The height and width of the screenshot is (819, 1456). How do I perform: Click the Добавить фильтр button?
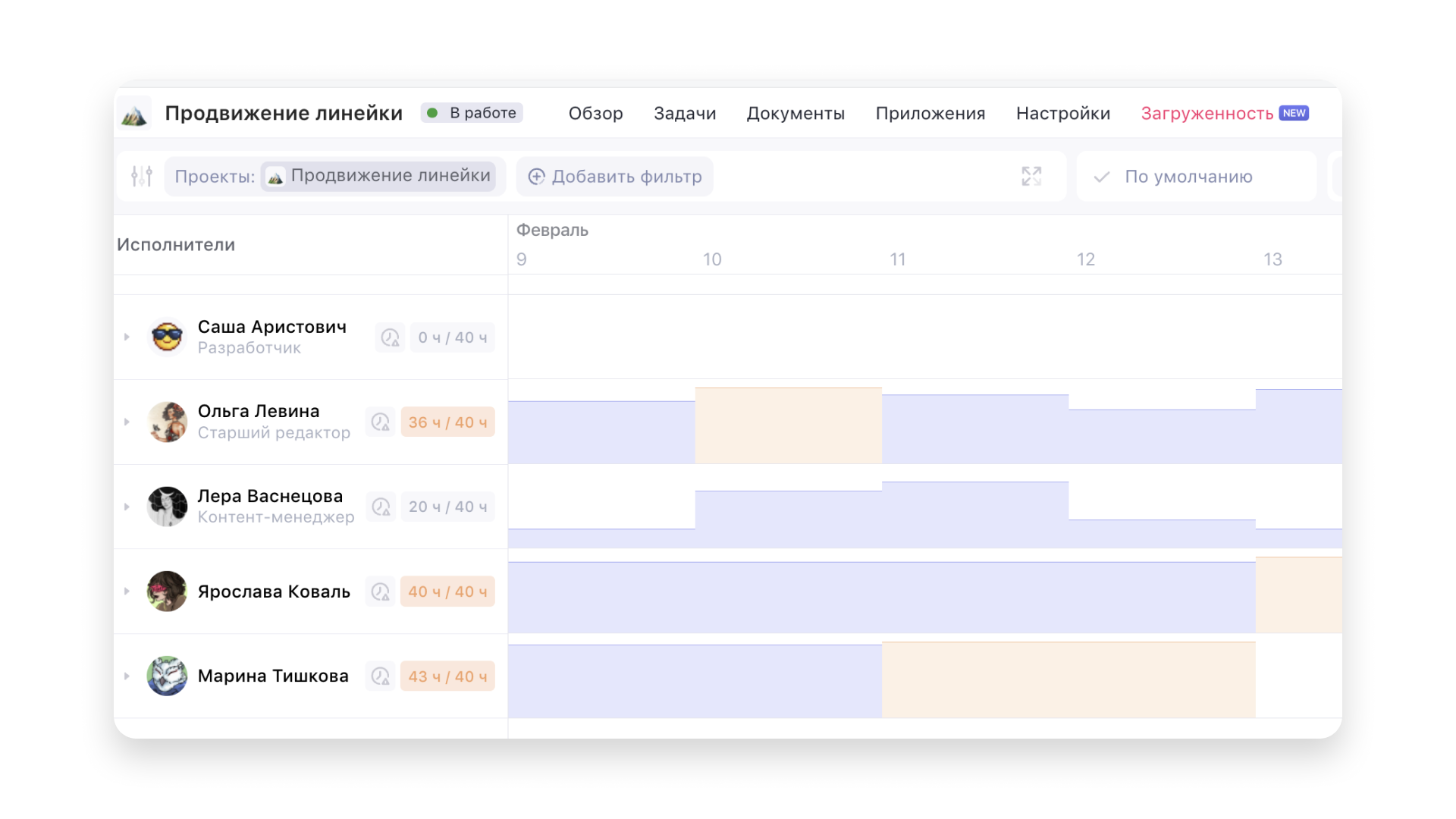pos(615,177)
